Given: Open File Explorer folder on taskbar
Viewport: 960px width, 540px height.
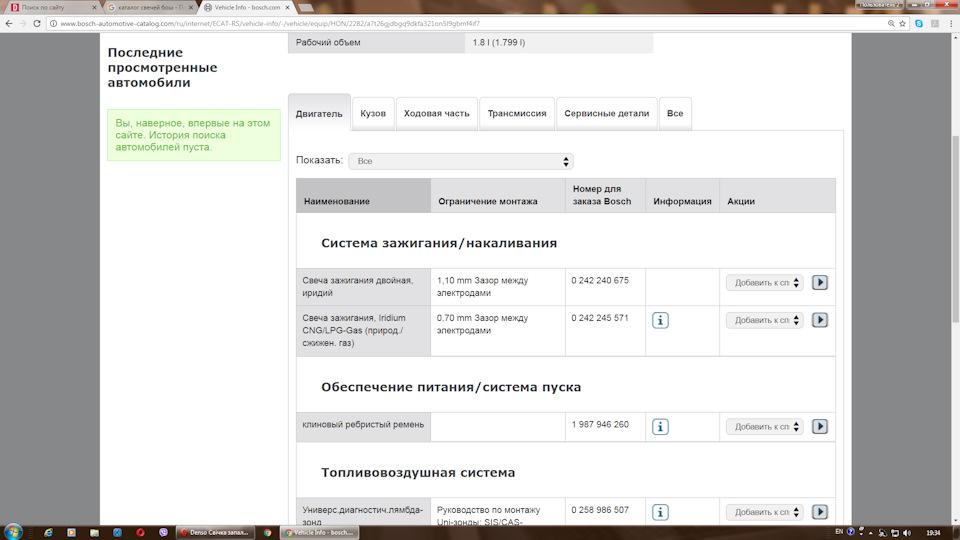Looking at the screenshot, I should pyautogui.click(x=94, y=533).
